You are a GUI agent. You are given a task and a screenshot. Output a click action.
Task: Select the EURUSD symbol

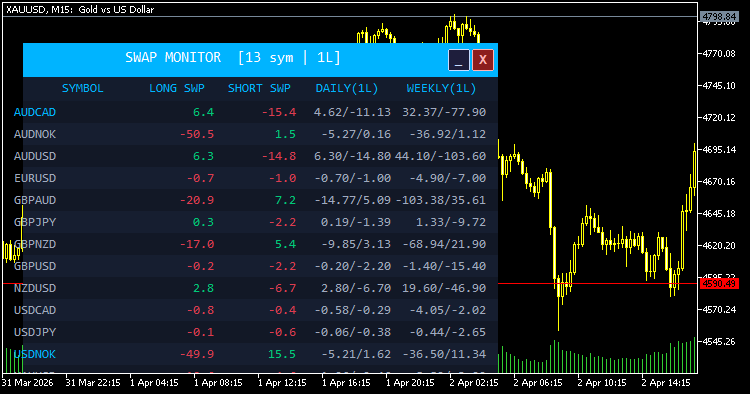[35, 178]
